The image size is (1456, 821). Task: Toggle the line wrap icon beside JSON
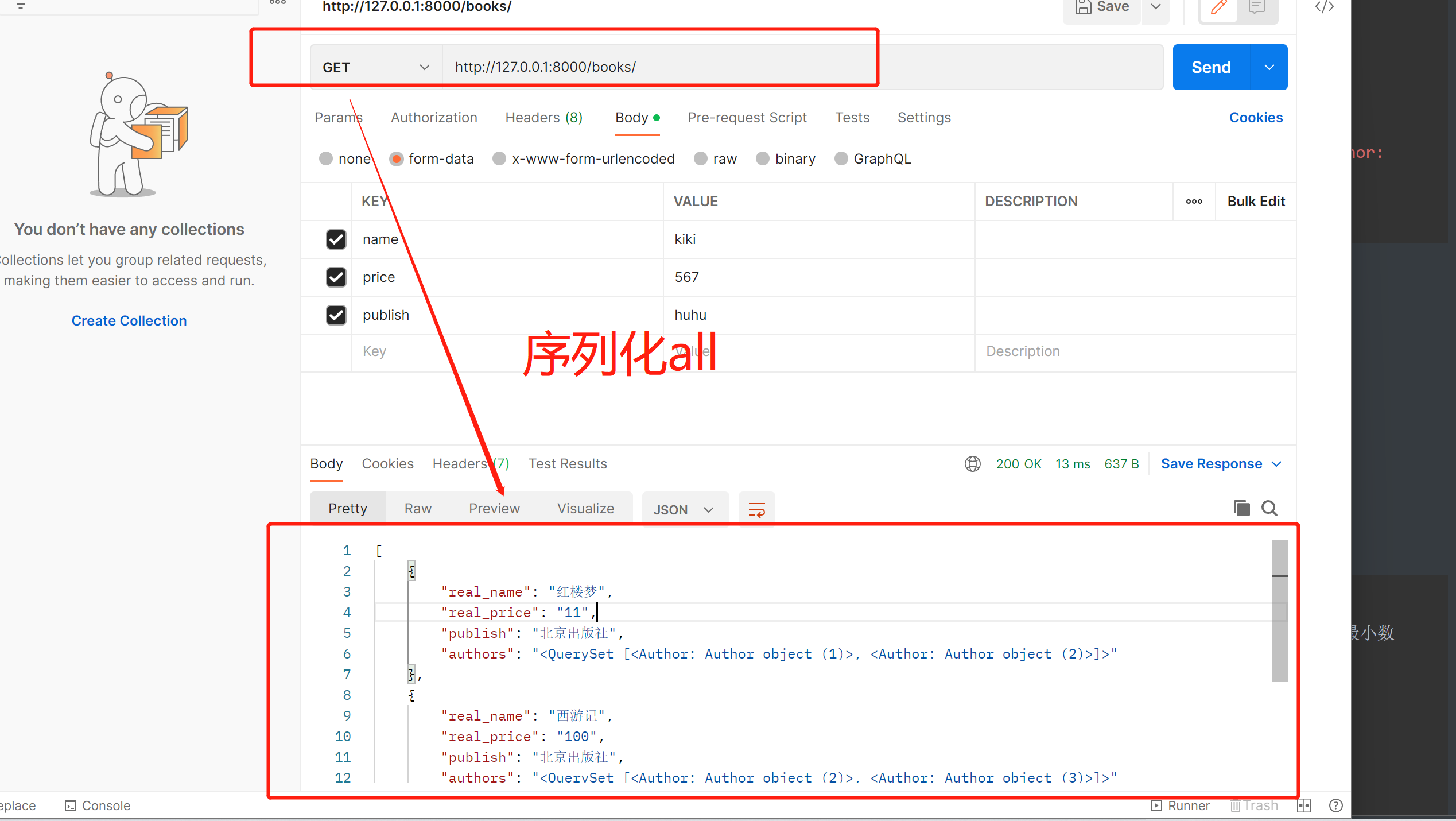click(756, 509)
